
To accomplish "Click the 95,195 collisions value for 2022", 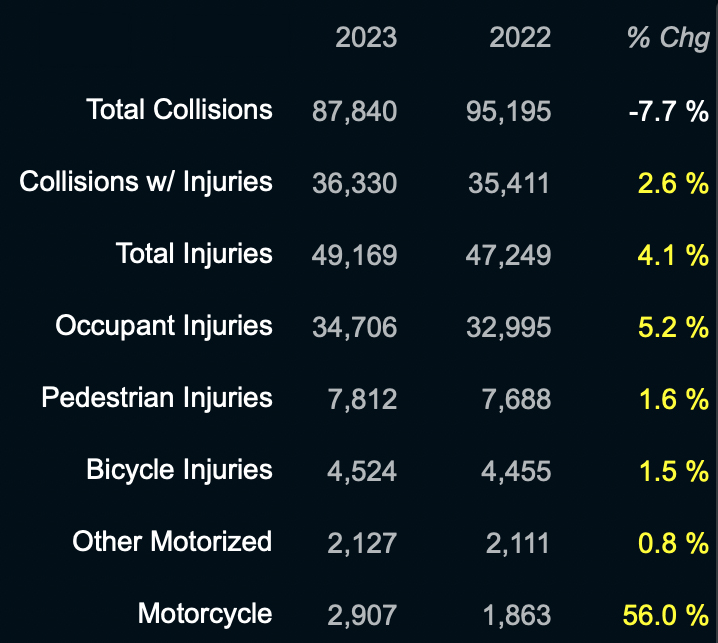I will pos(508,111).
